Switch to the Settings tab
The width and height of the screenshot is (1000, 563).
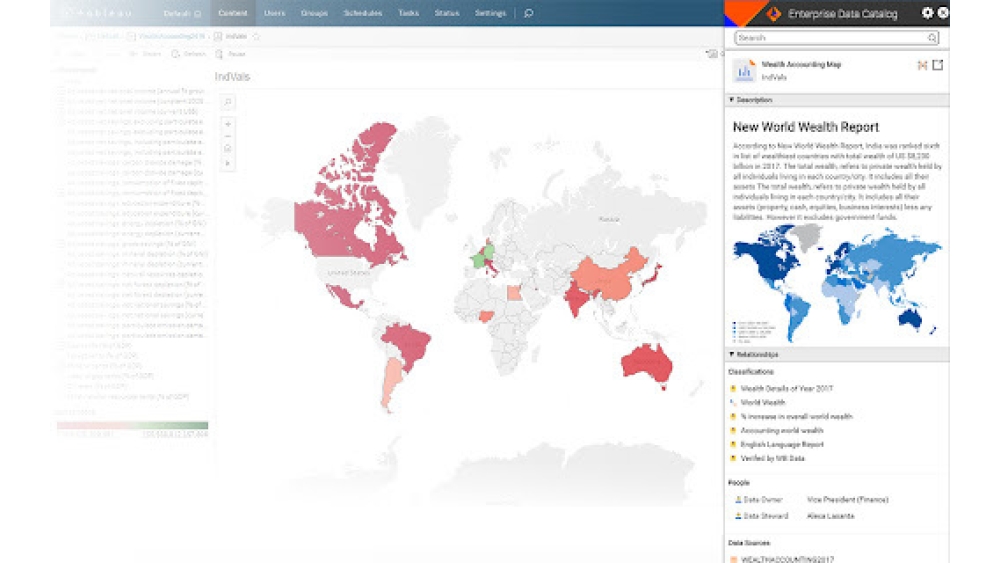(490, 13)
